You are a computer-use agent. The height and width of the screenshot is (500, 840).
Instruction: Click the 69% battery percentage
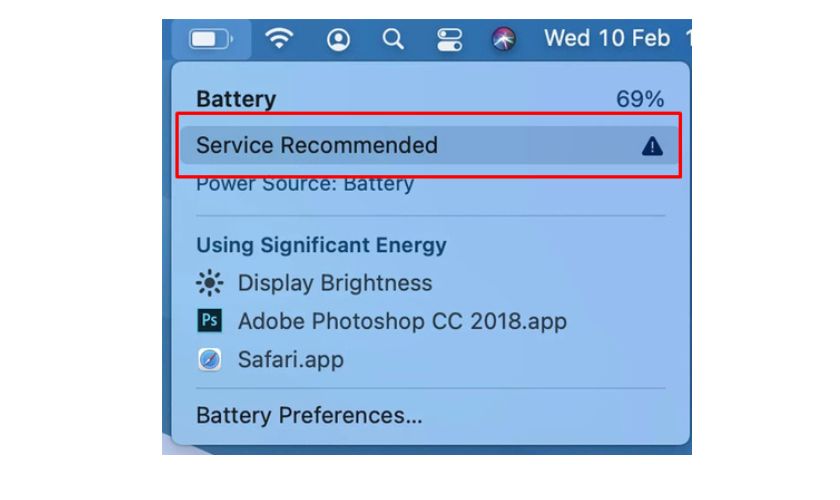pos(640,99)
